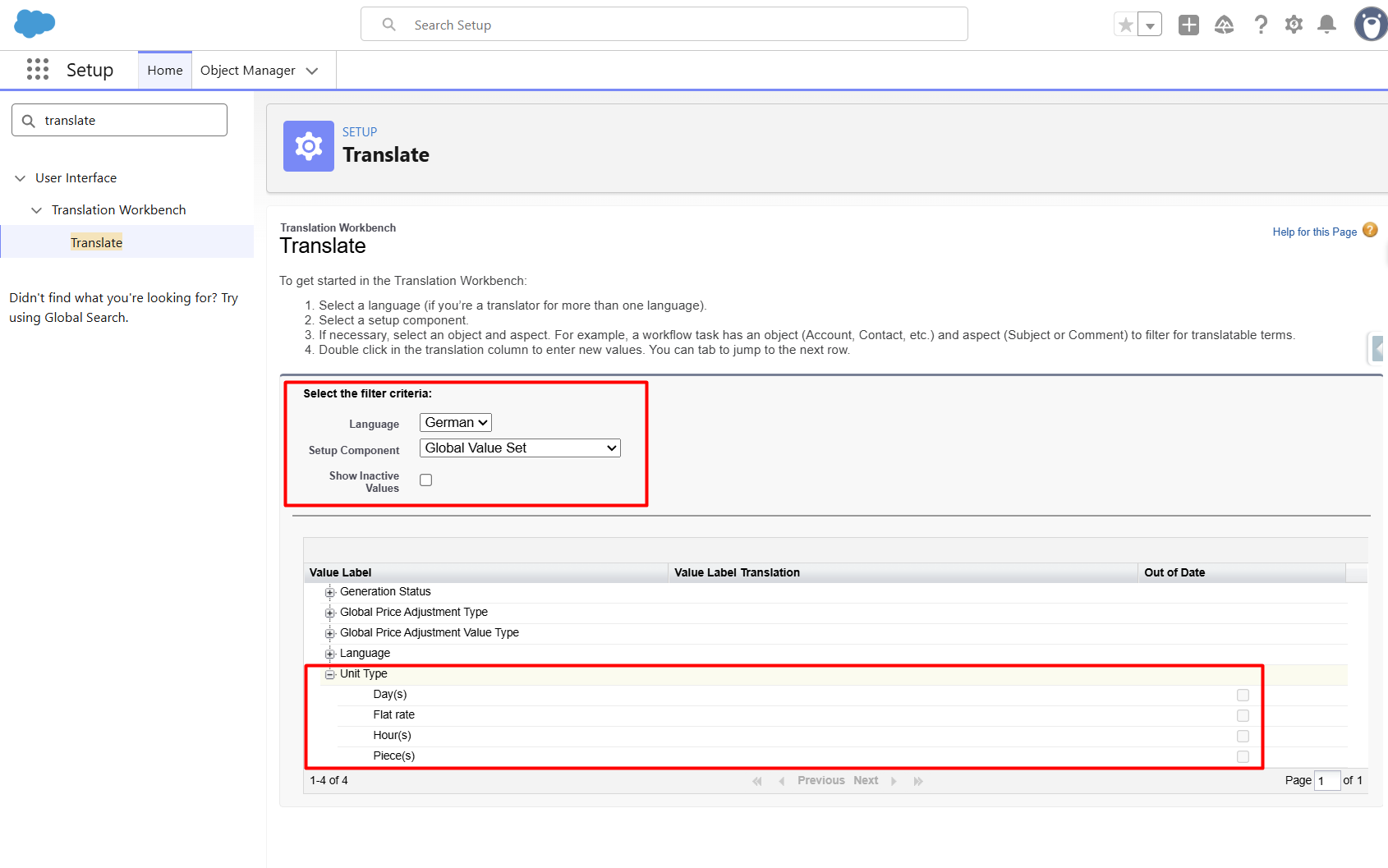Viewport: 1388px width, 868px height.
Task: Toggle the Out of Date checkbox for Flat rate
Action: click(1243, 716)
